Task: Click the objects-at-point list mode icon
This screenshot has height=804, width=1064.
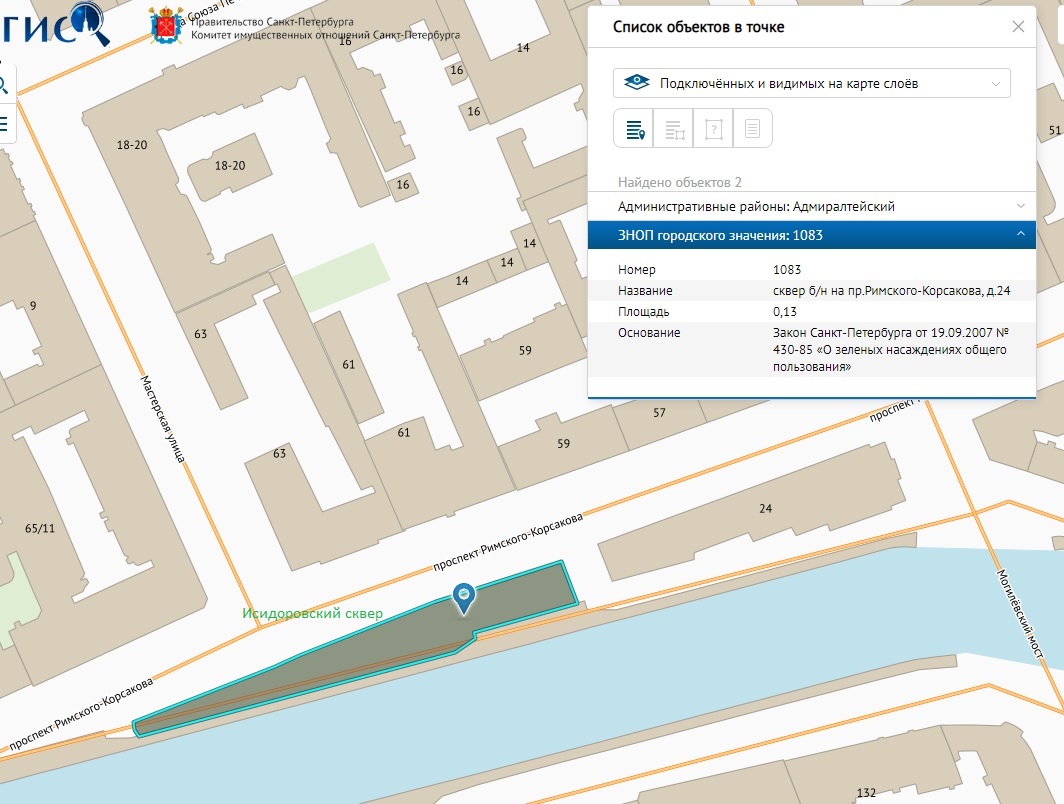Action: tap(634, 129)
